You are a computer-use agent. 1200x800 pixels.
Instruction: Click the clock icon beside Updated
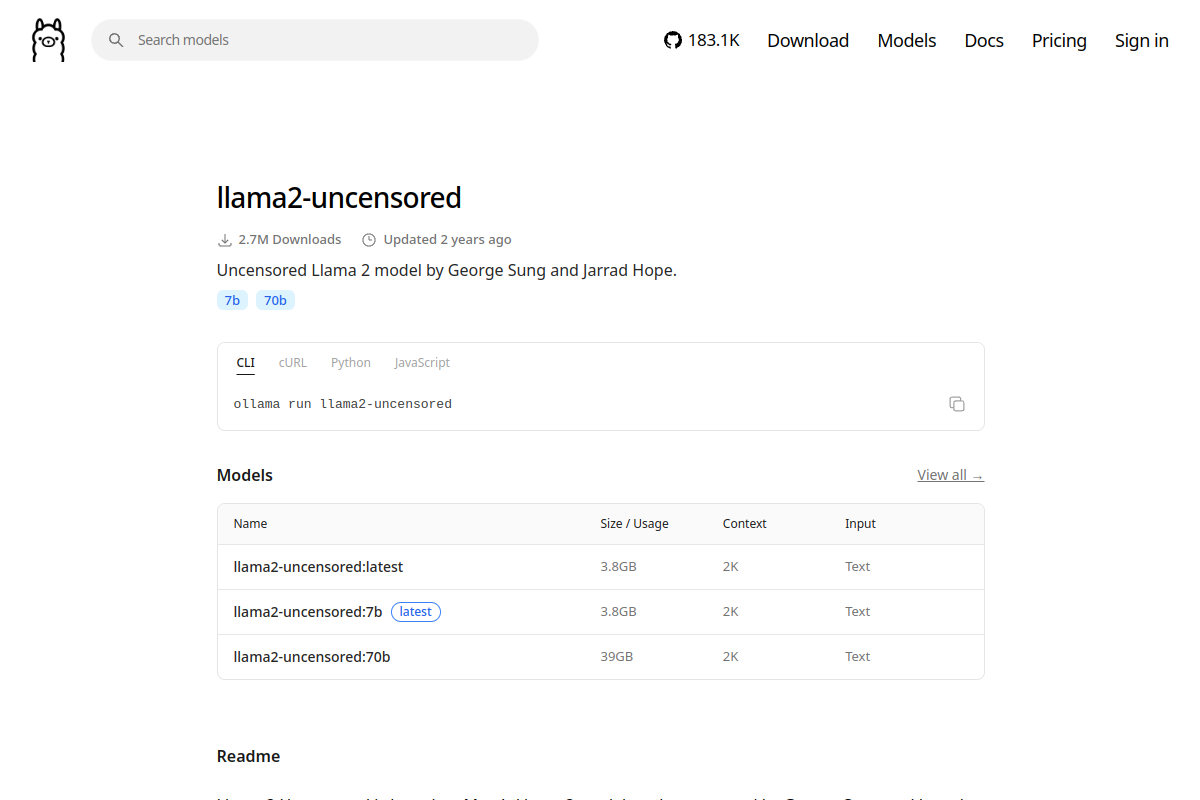point(369,240)
